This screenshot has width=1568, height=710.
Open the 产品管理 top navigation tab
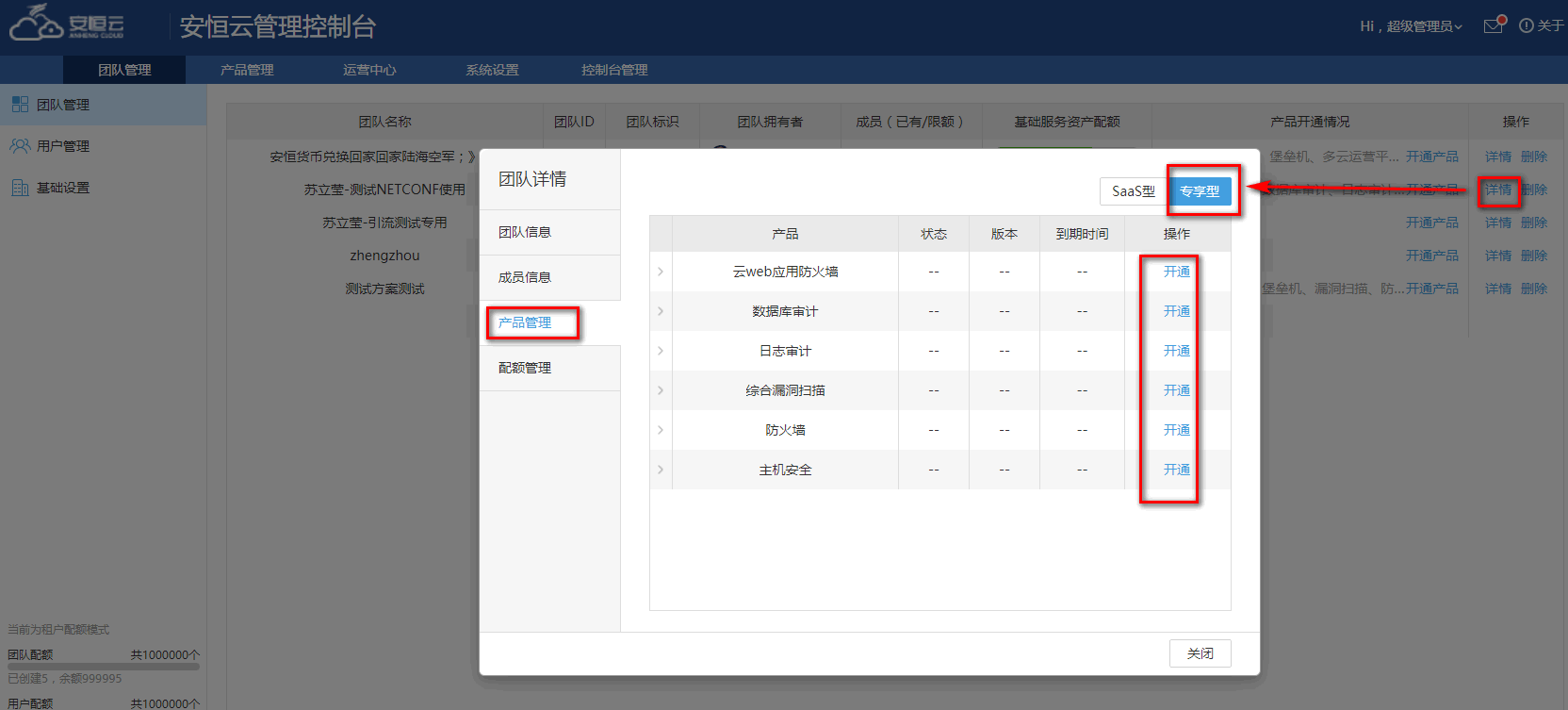[x=247, y=70]
